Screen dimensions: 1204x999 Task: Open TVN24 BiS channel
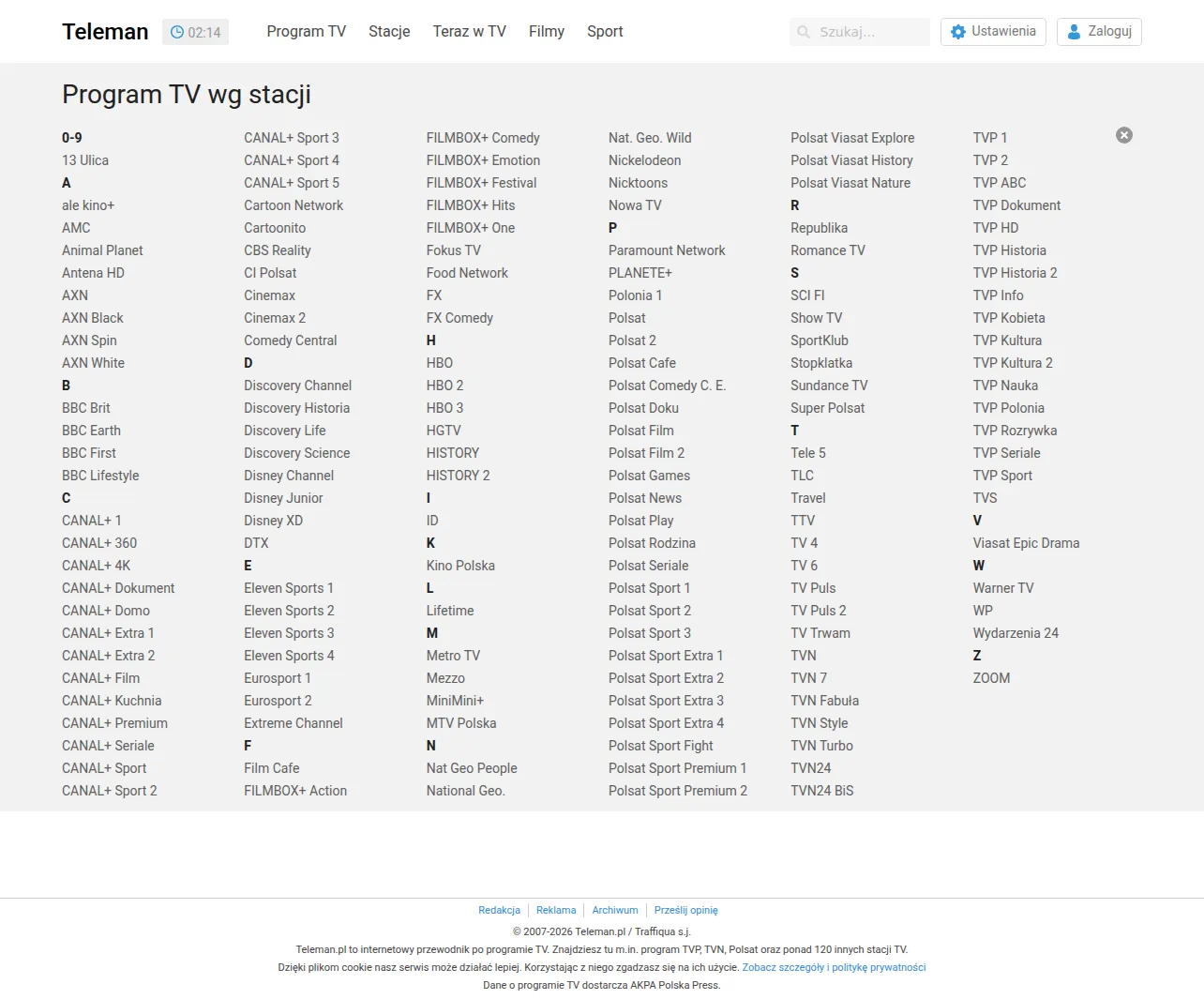tap(822, 791)
